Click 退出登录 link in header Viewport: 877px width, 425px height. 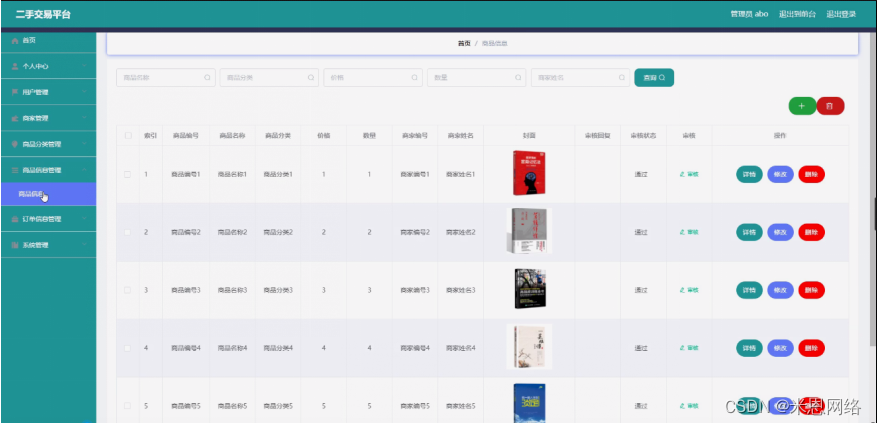841,15
